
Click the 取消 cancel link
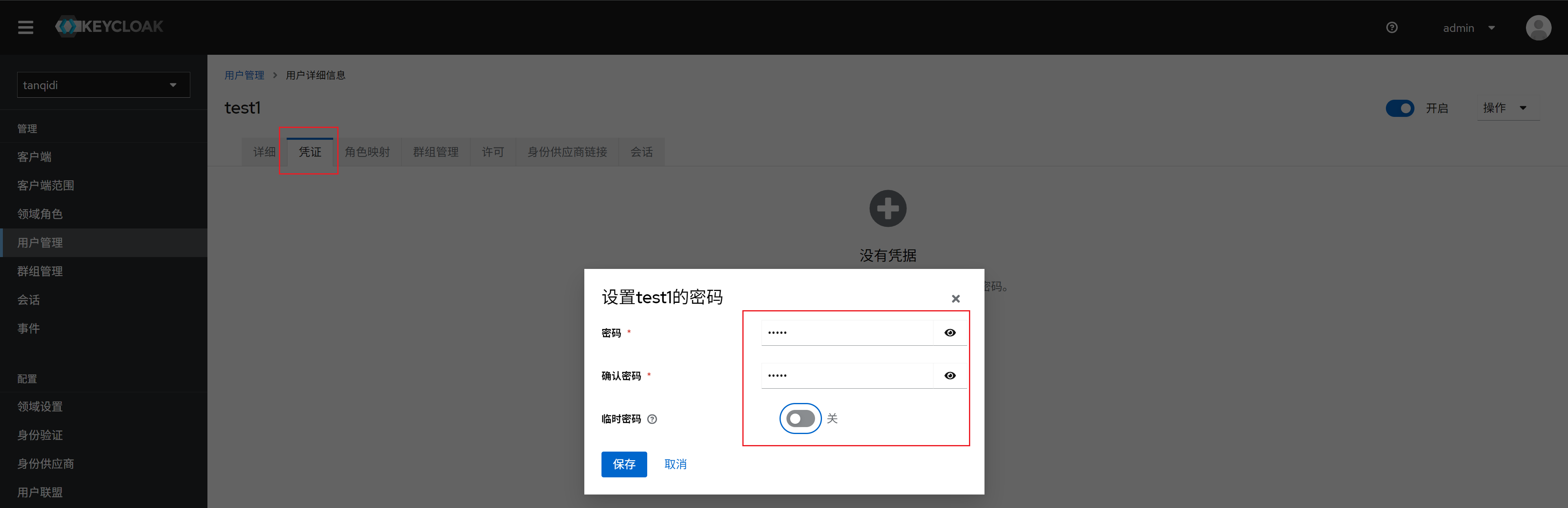[675, 464]
